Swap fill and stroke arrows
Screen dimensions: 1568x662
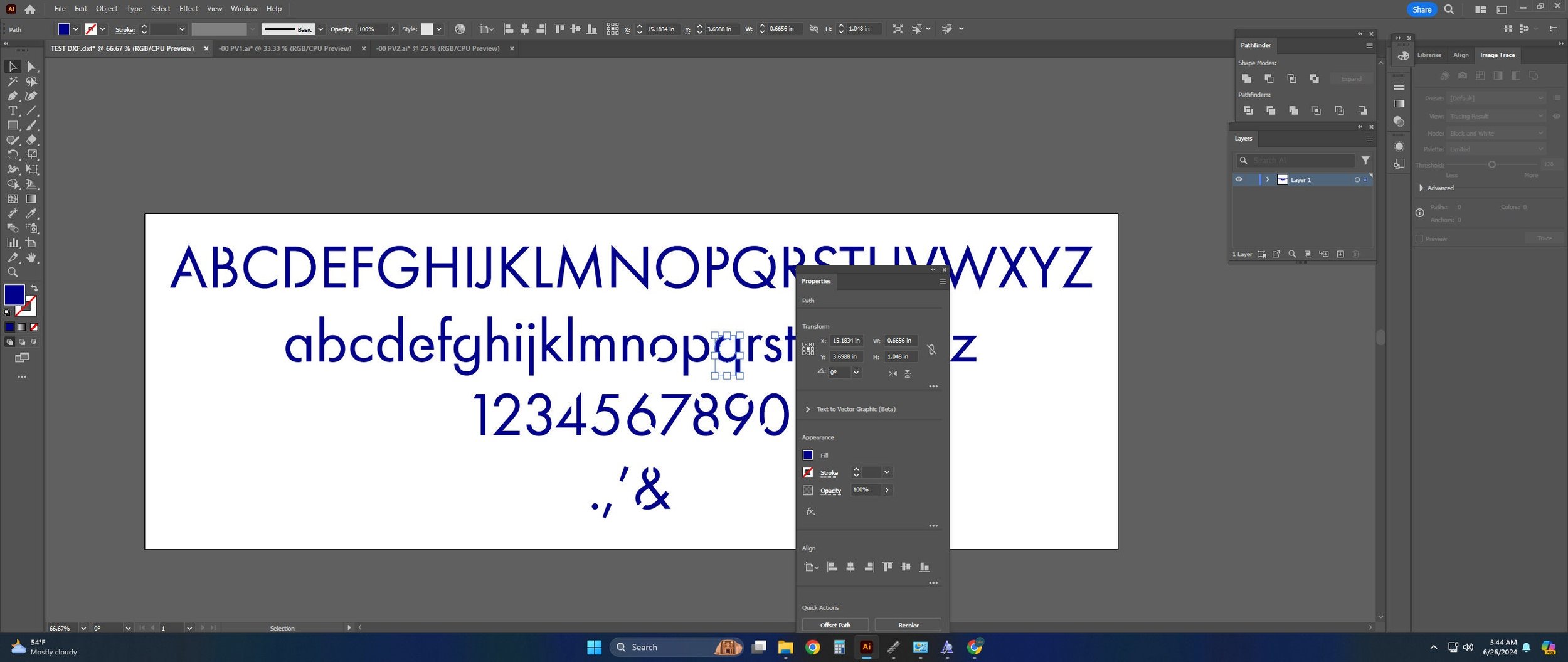tap(34, 288)
